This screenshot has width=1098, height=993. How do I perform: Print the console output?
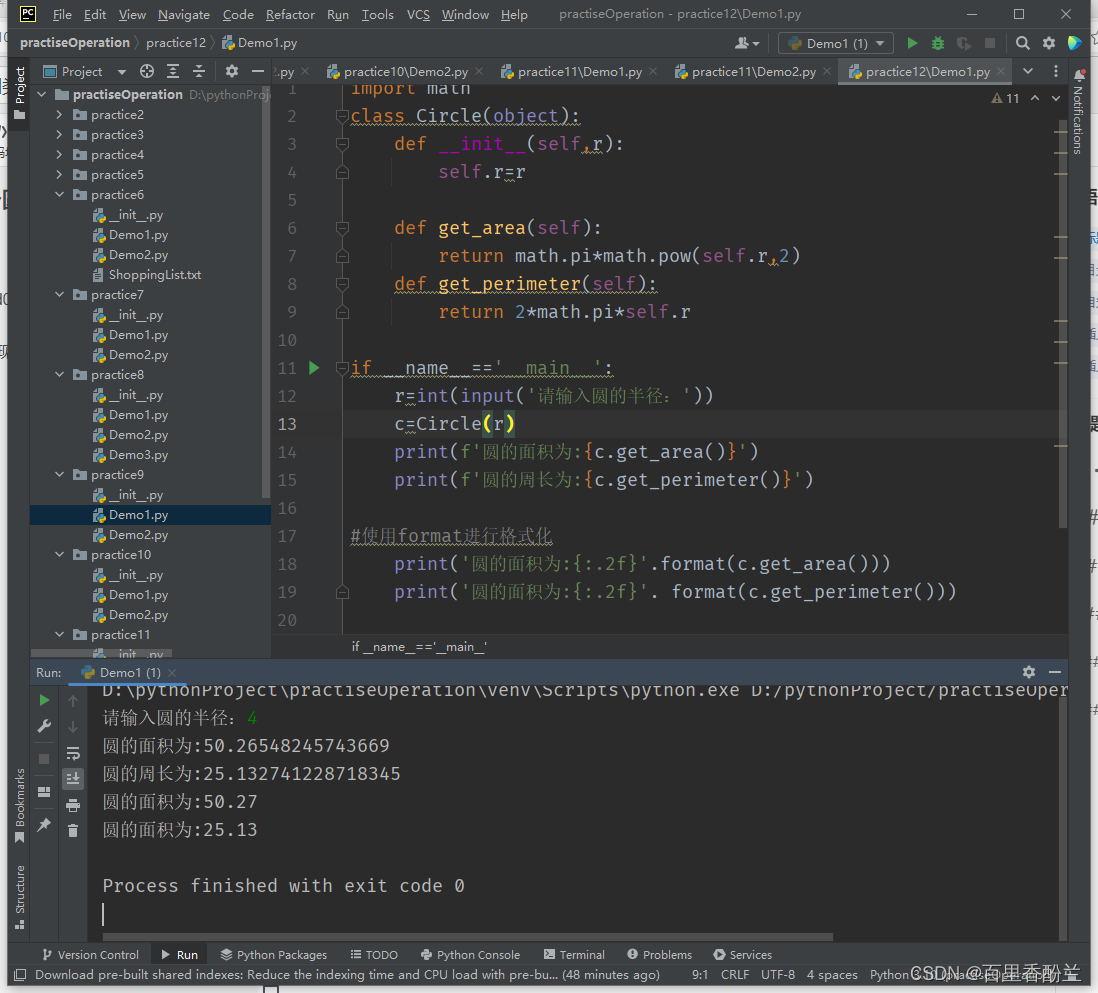coord(73,805)
